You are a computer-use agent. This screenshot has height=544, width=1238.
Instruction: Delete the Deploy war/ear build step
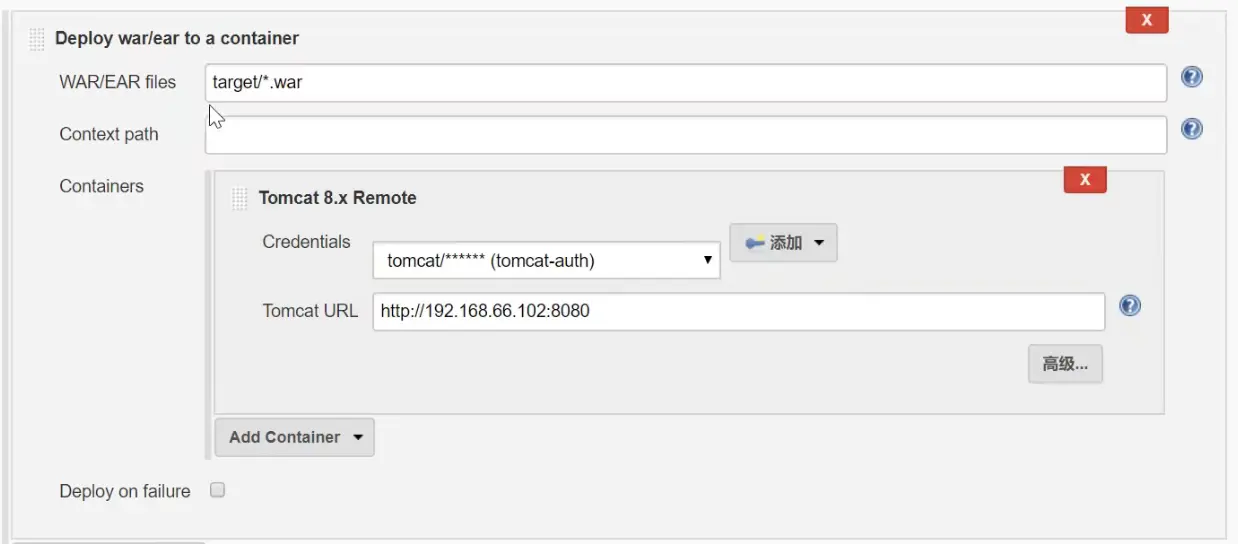(x=1146, y=20)
